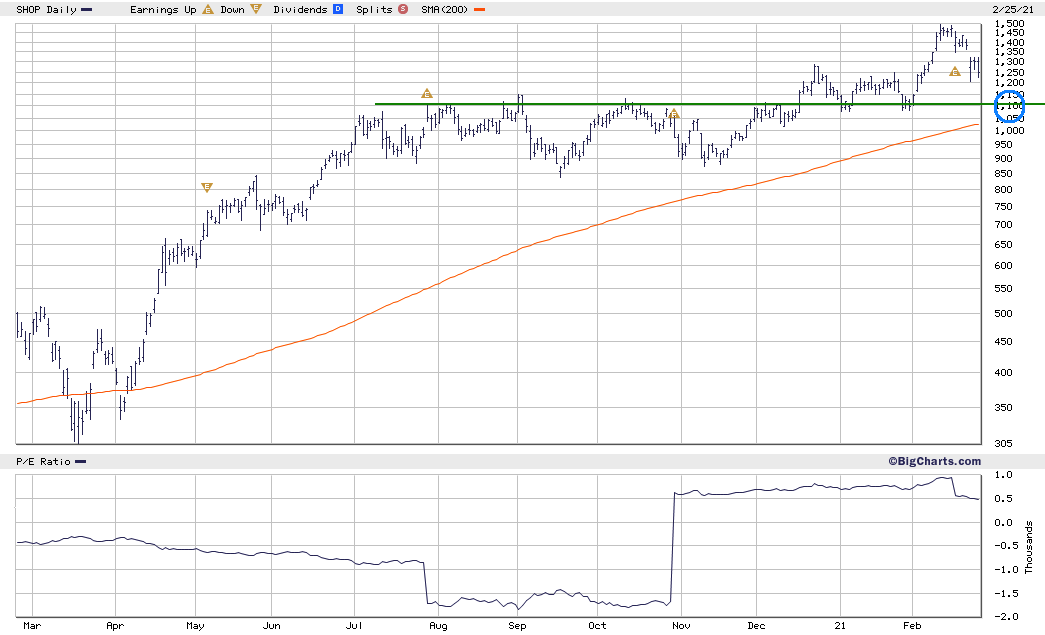This screenshot has height=635, width=1045.
Task: Click the 'Apr' month axis label
Action: point(115,626)
